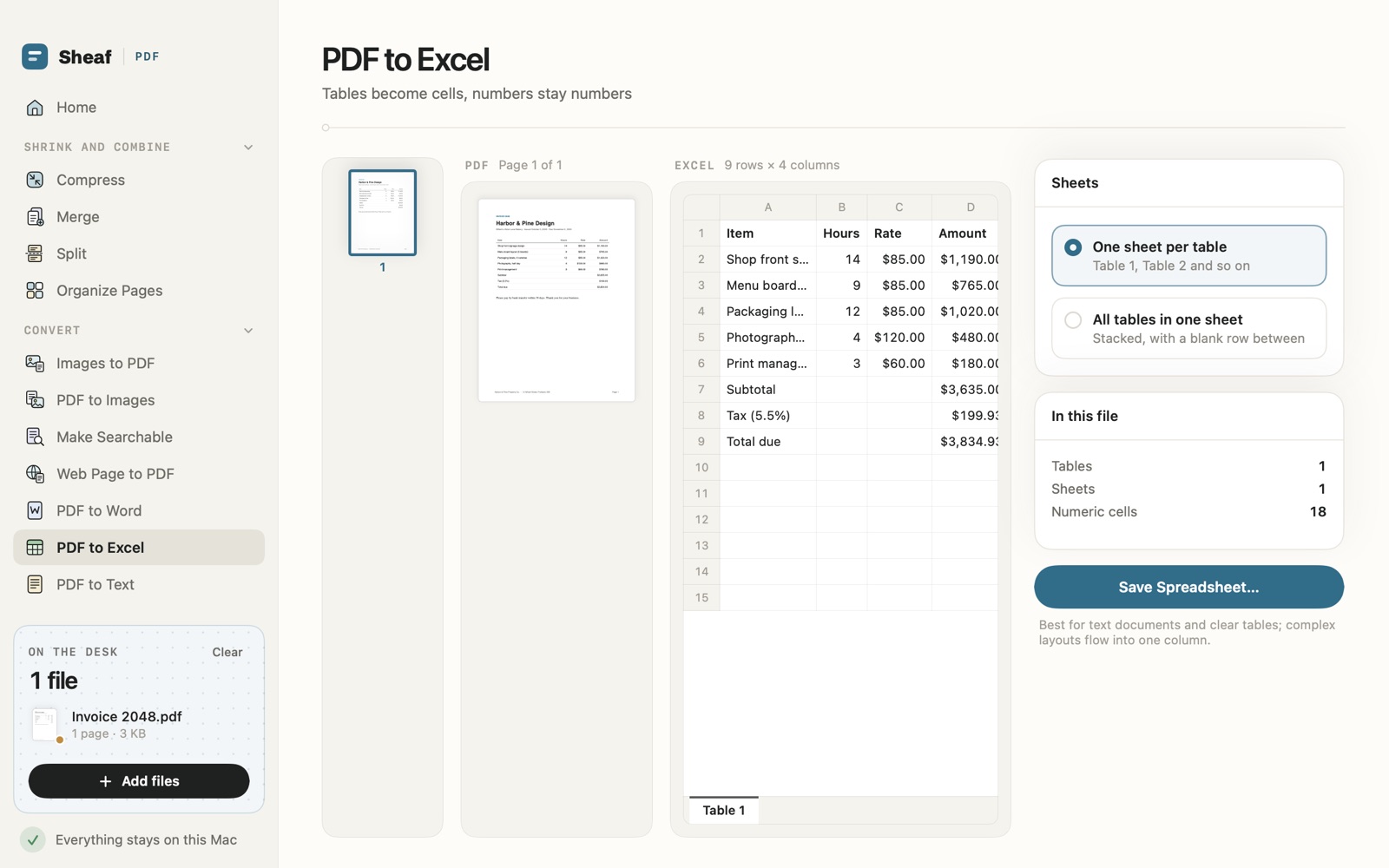Viewport: 1389px width, 868px height.
Task: Click the '$480.00' amount cell
Action: tap(965, 338)
